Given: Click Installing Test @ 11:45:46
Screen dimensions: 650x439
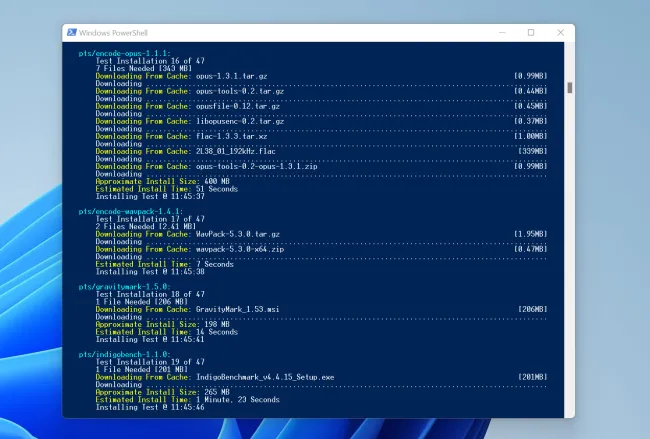Looking at the screenshot, I should (150, 407).
